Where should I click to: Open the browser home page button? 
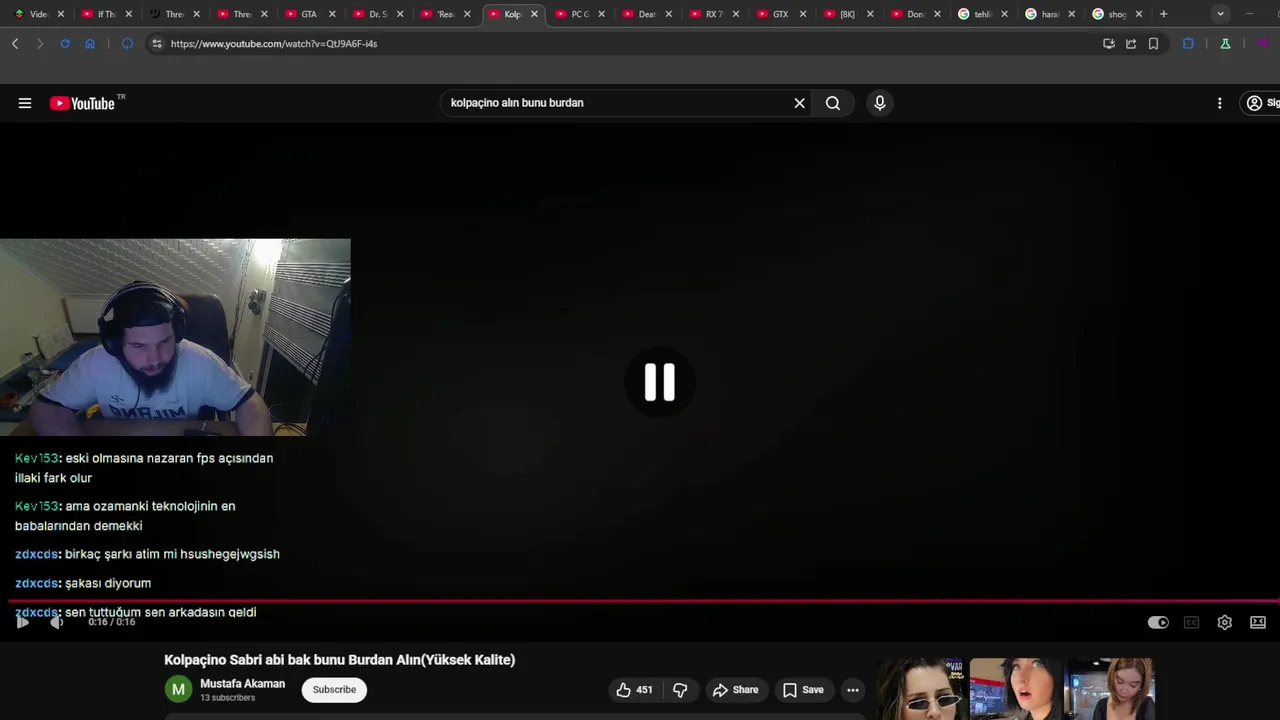pyautogui.click(x=90, y=44)
